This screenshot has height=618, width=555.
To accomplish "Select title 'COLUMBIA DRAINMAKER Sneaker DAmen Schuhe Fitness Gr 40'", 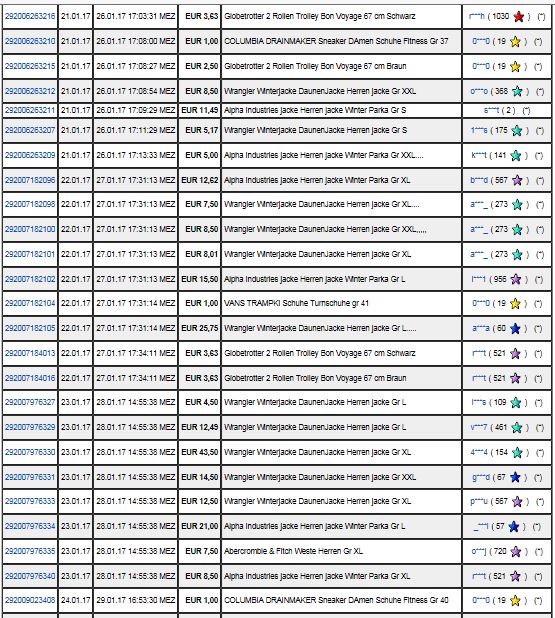I will 336,600.
